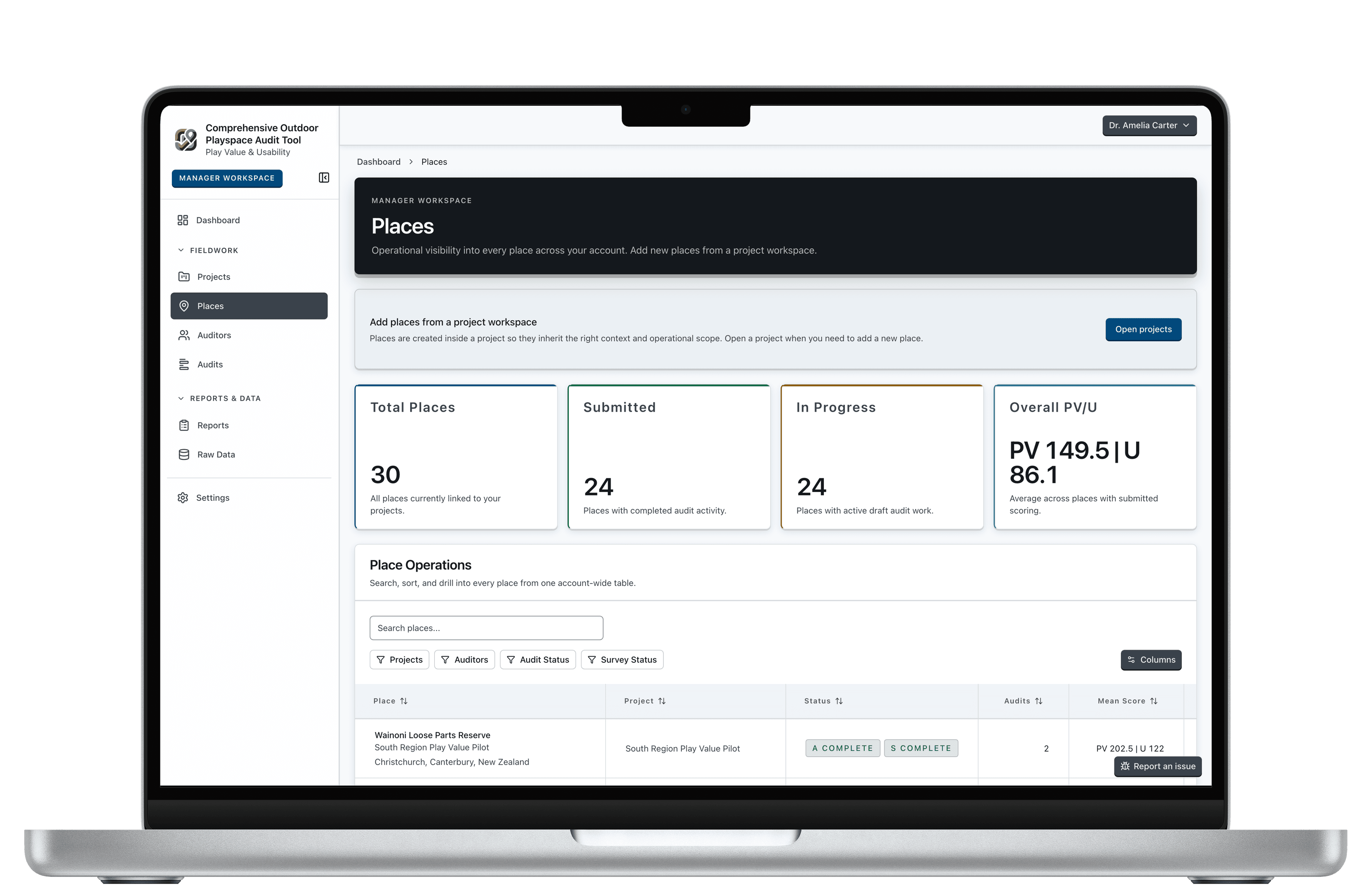The image size is (1372, 892).
Task: Click the Places map pin icon
Action: (184, 306)
